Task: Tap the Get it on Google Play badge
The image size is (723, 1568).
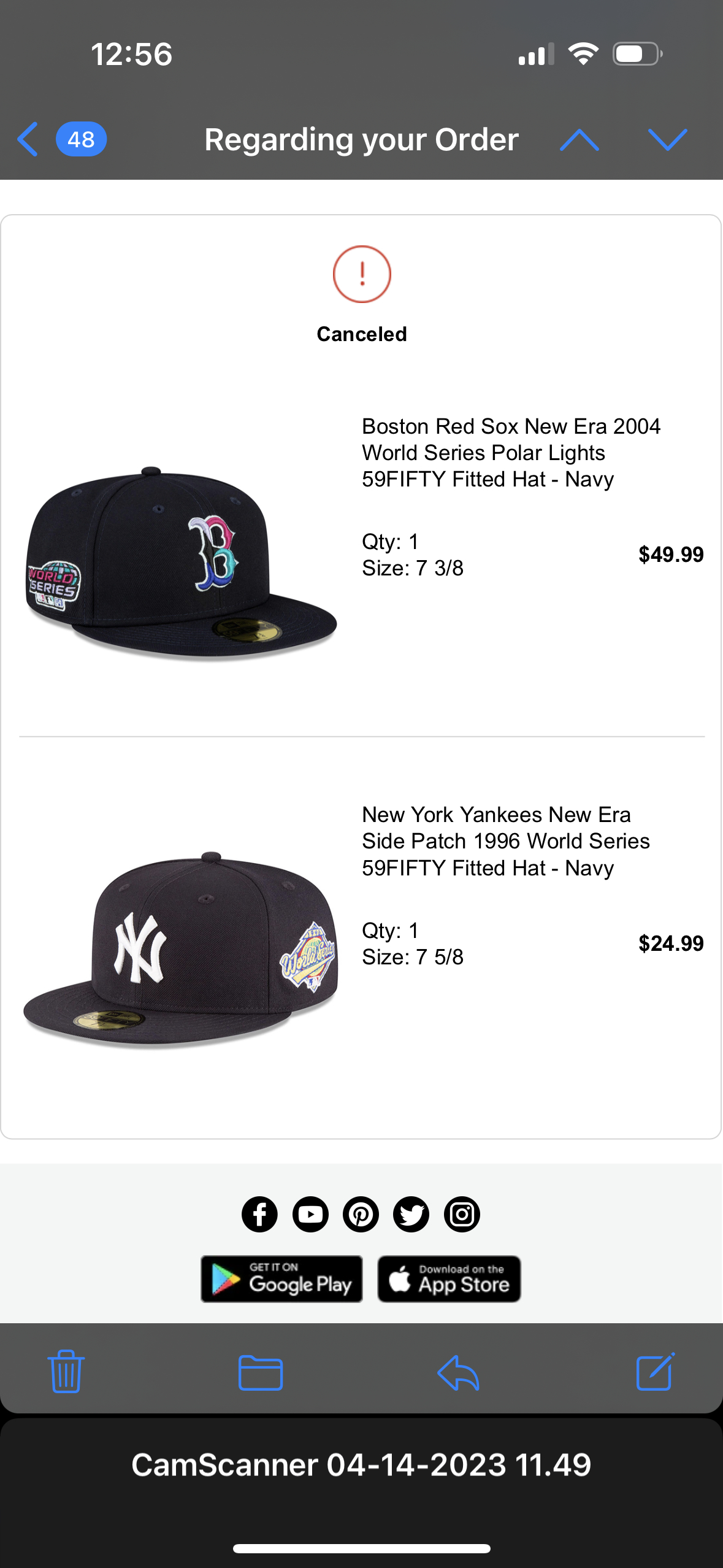Action: [281, 1279]
